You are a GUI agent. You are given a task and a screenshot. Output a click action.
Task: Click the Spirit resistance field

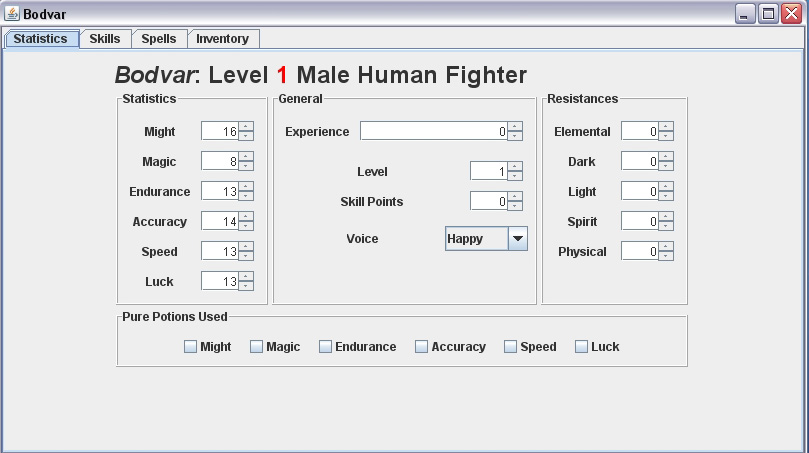[640, 221]
